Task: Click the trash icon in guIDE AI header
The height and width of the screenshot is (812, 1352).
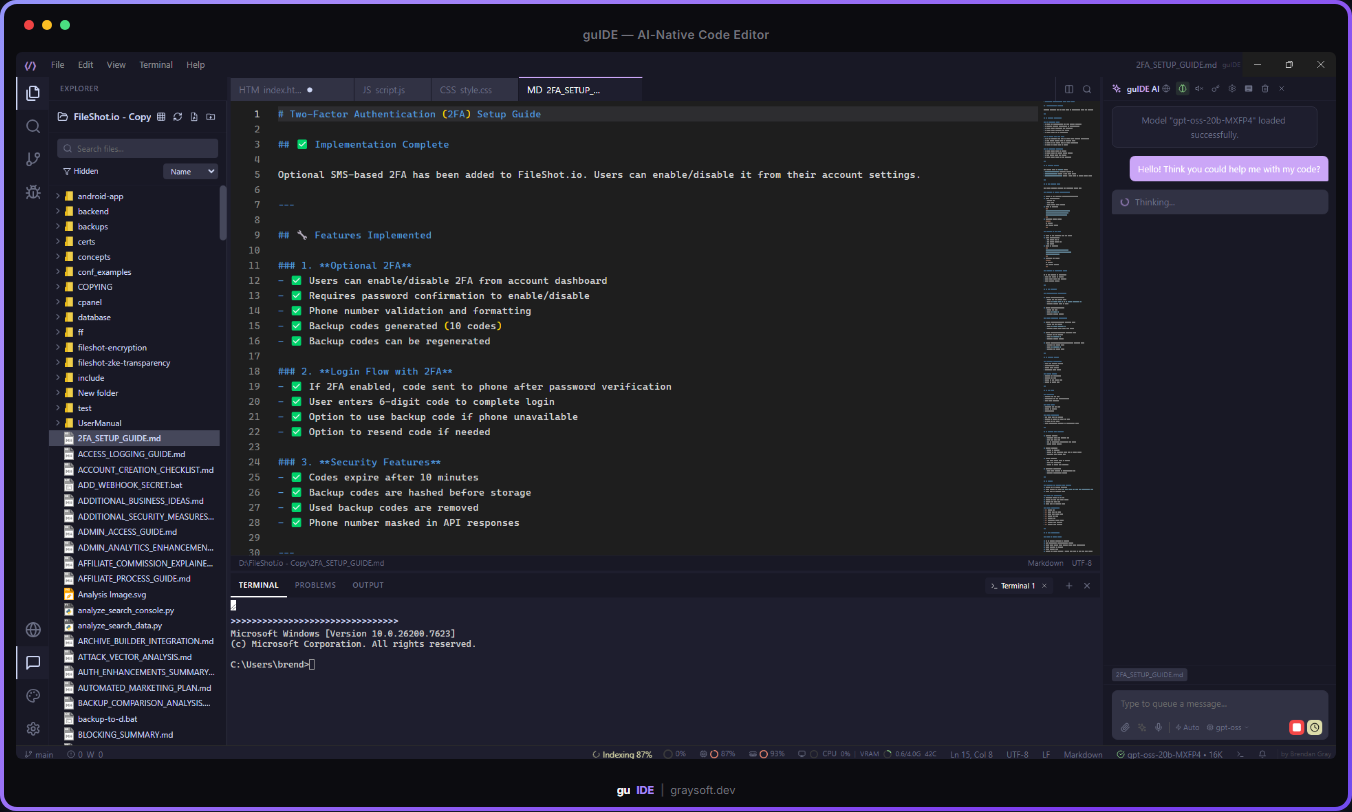Action: [1264, 88]
